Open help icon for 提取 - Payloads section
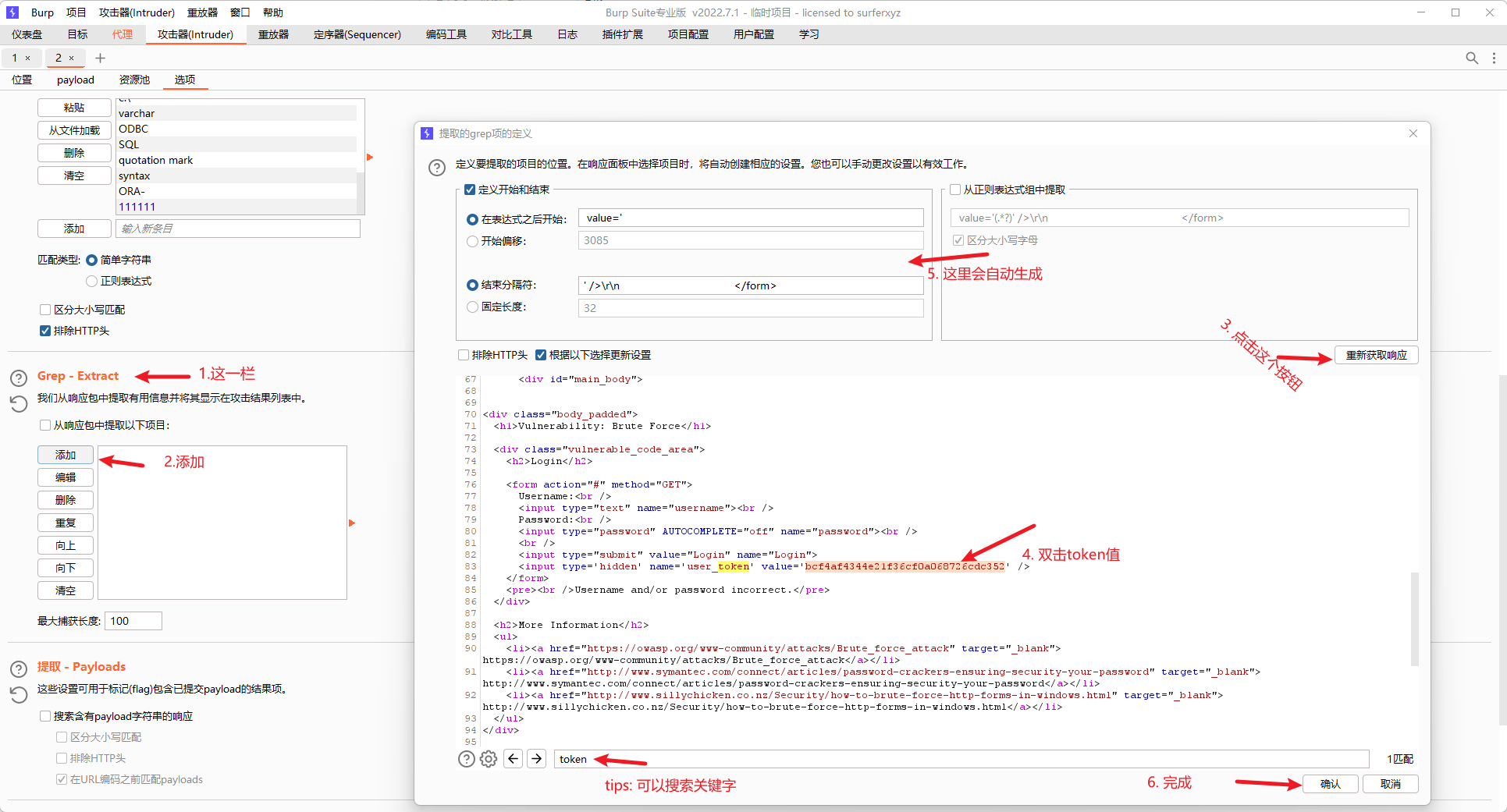This screenshot has height=812, width=1507. (x=19, y=669)
